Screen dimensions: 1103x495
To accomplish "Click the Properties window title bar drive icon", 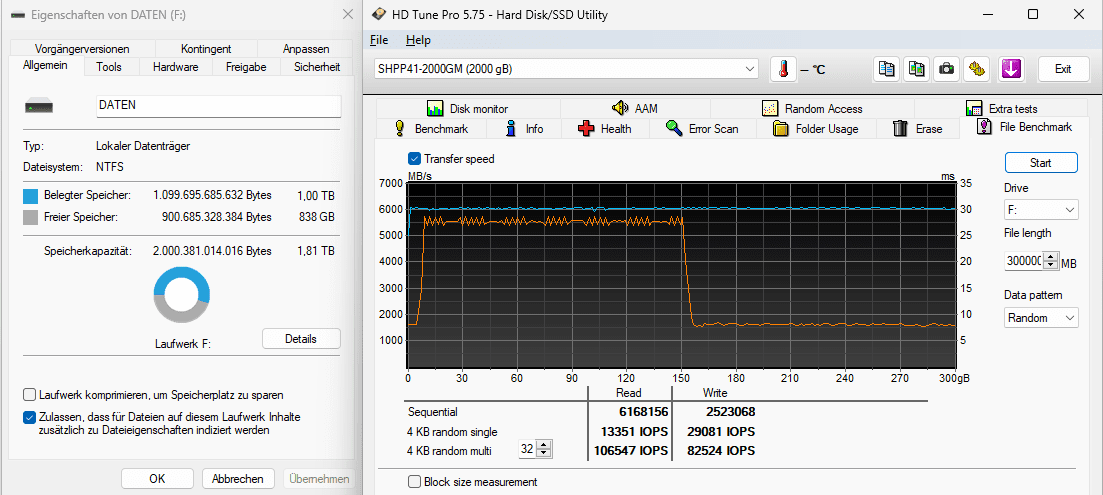I will 16,15.
